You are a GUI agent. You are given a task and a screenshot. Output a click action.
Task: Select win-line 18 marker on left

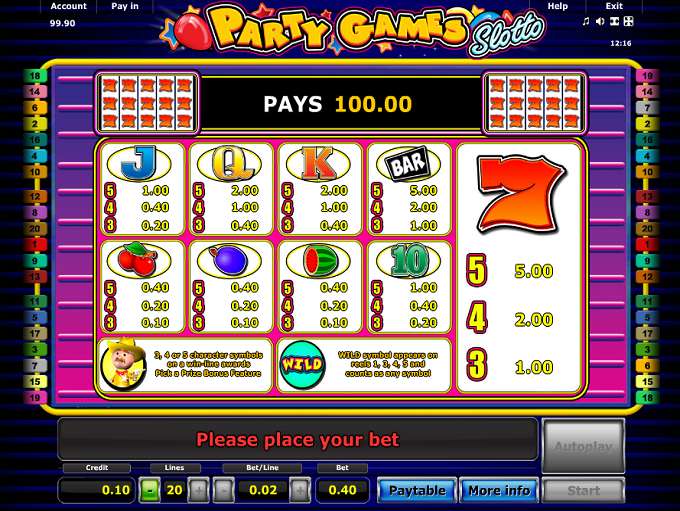[35, 76]
